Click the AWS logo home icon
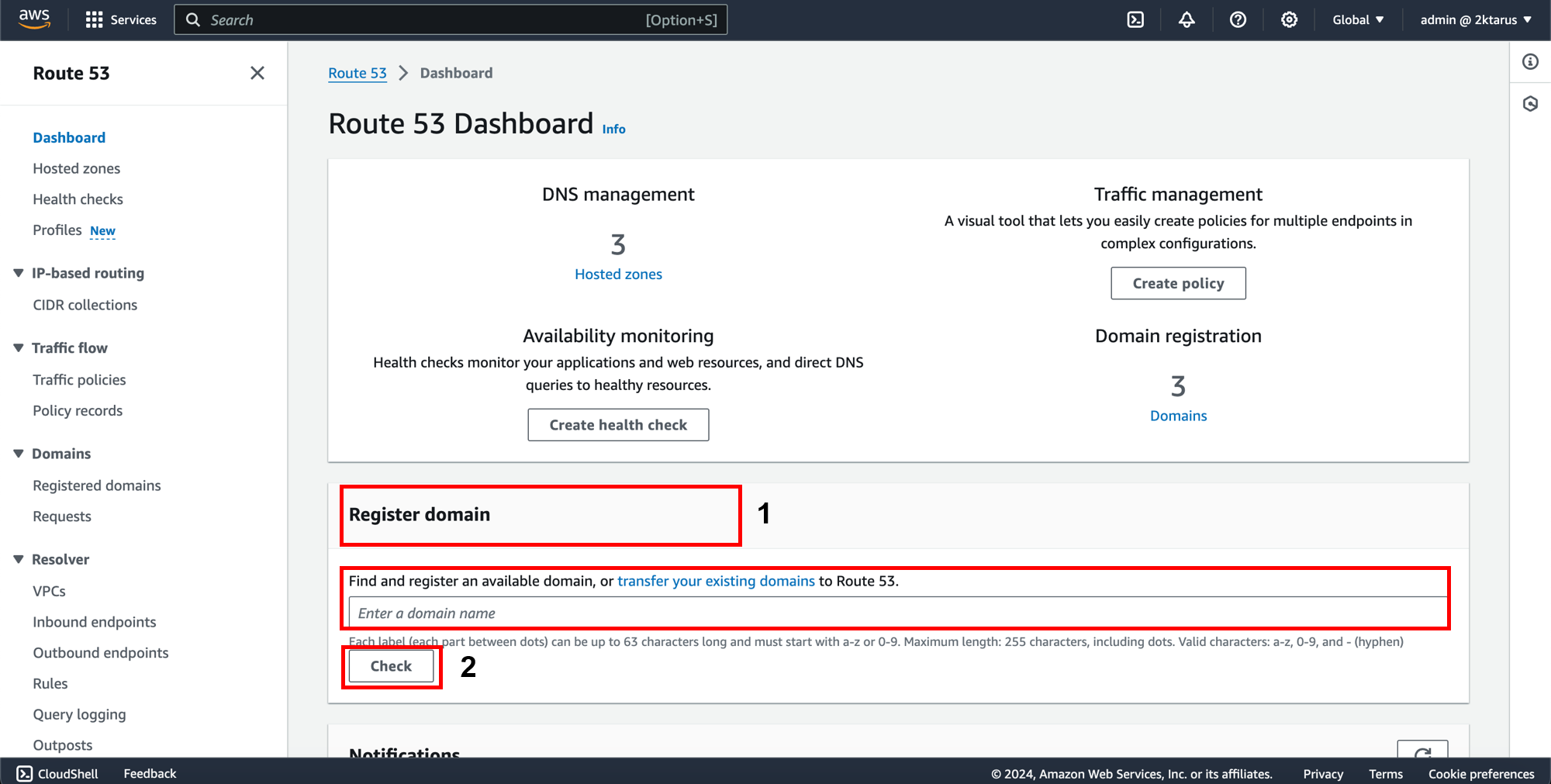Viewport: 1551px width, 784px height. click(34, 19)
